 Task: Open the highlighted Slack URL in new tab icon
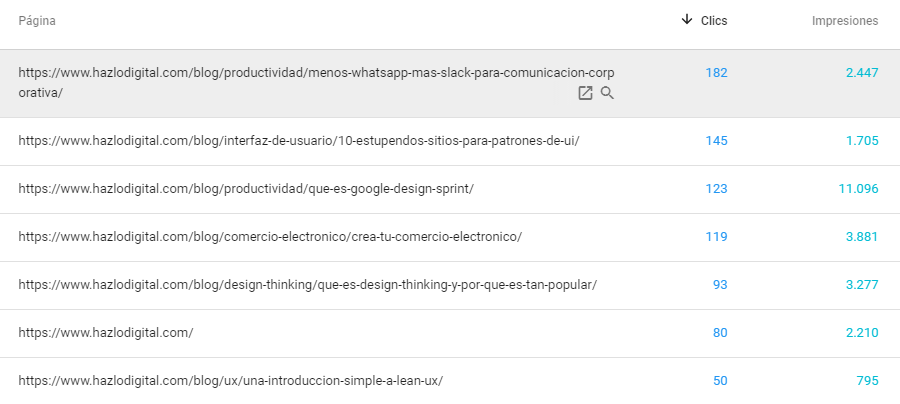(585, 93)
